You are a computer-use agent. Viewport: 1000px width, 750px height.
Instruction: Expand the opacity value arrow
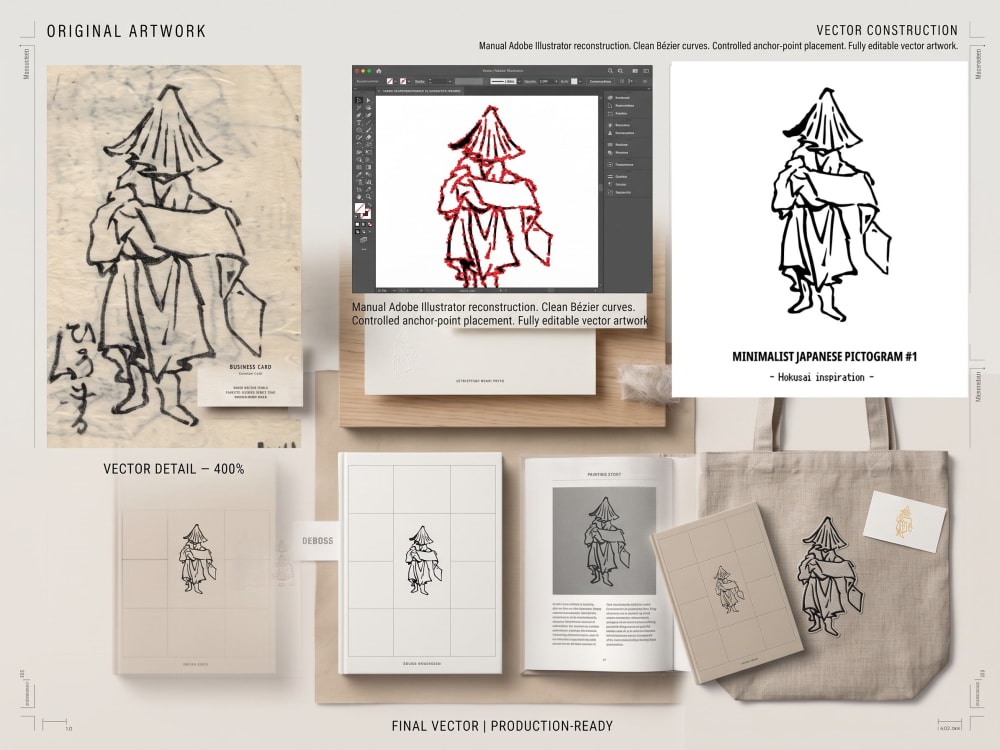[556, 82]
